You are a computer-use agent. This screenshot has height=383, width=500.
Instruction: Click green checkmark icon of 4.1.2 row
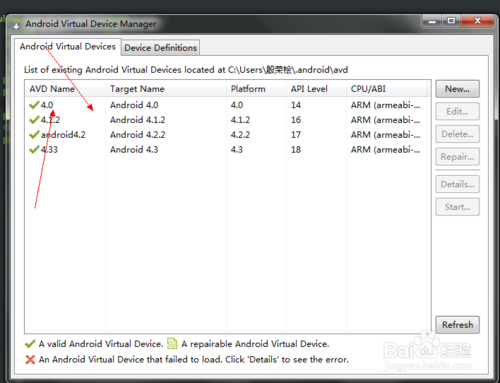point(34,120)
